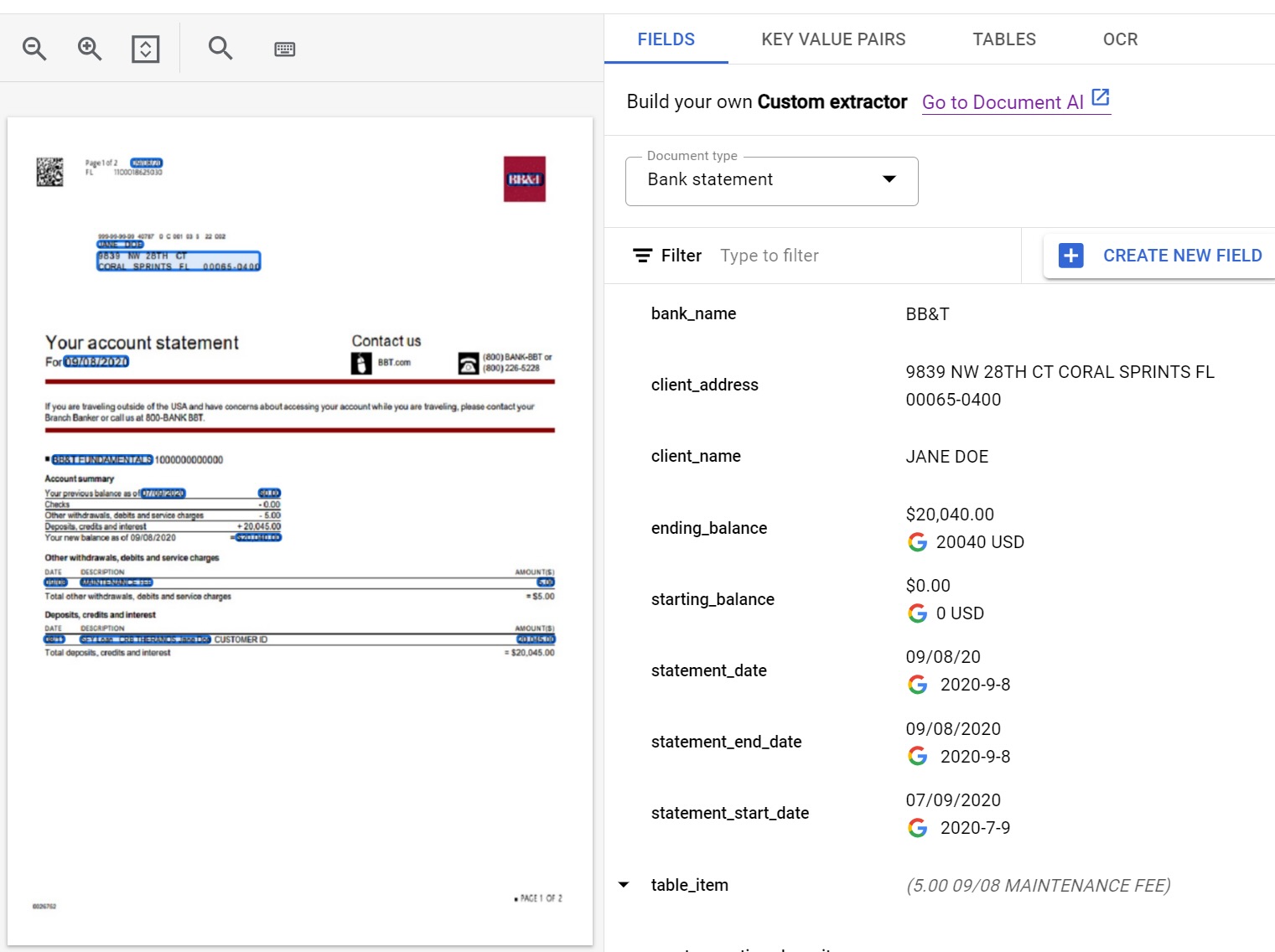Click the CREATE NEW FIELD button
The height and width of the screenshot is (952, 1275).
point(1160,256)
